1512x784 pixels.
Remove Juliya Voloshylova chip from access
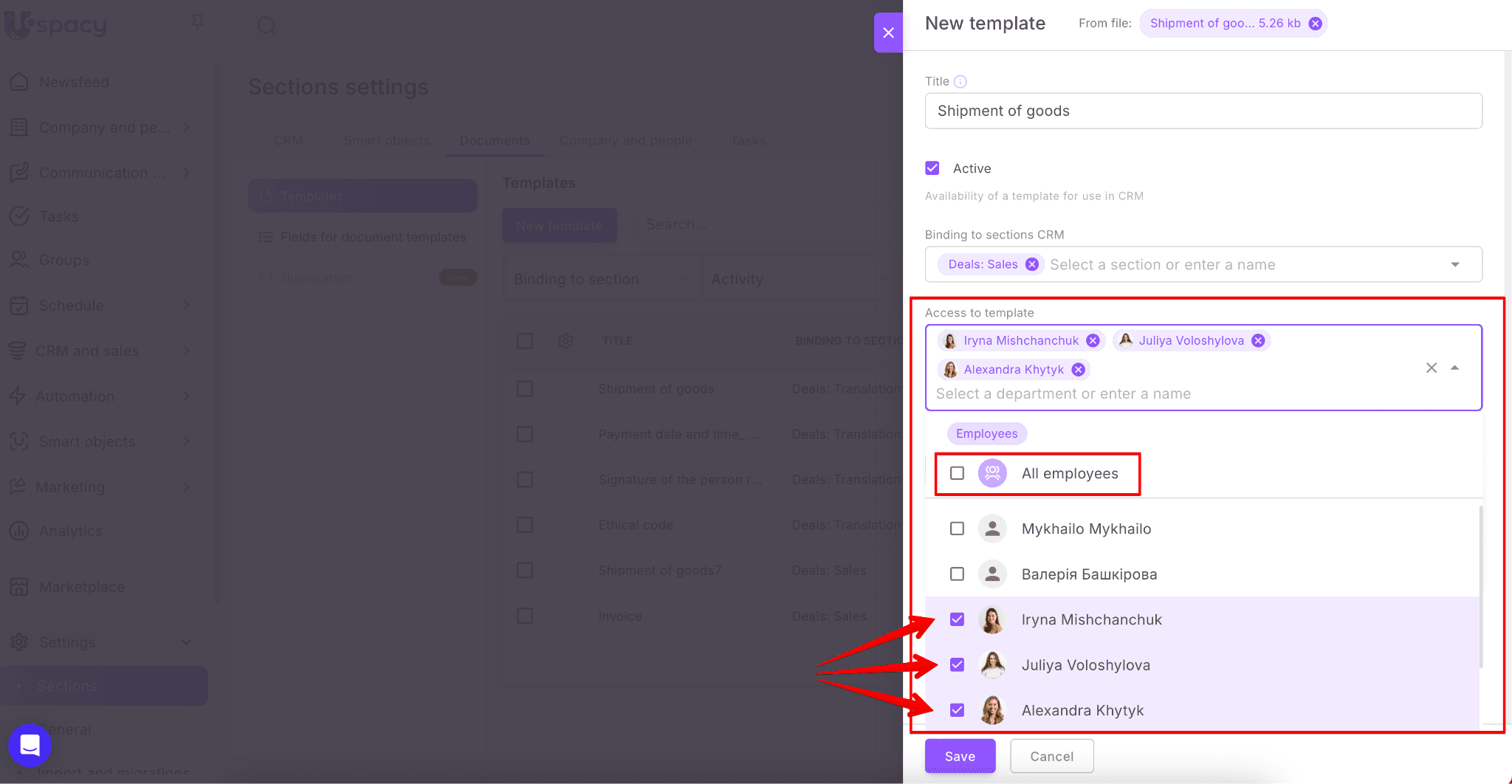click(1258, 340)
